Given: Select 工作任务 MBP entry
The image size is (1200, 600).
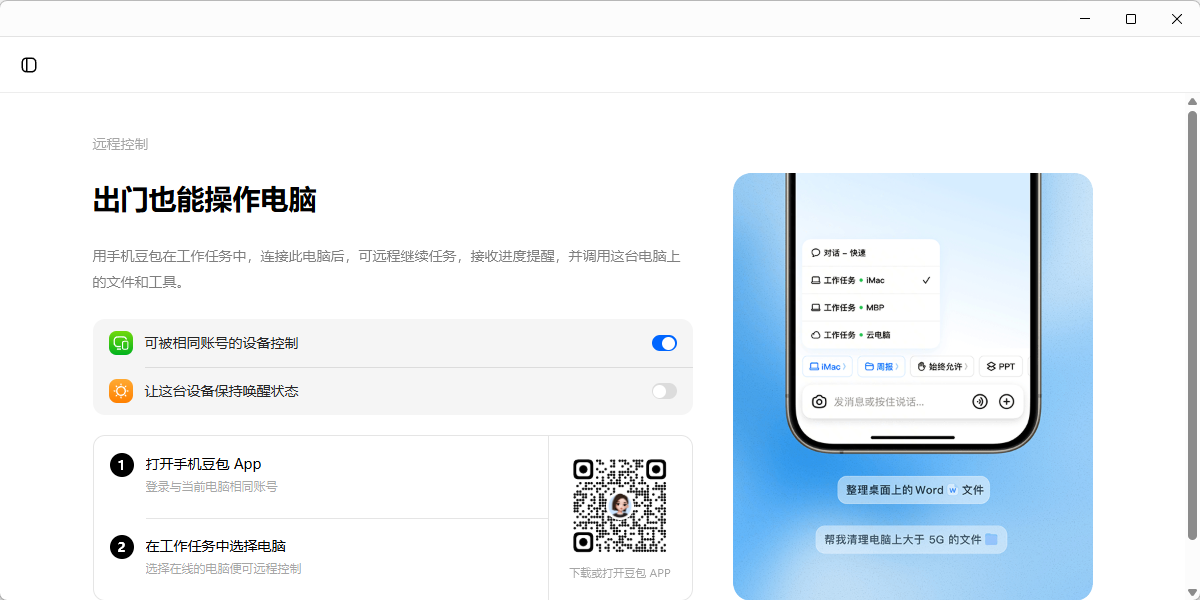Looking at the screenshot, I should click(871, 308).
